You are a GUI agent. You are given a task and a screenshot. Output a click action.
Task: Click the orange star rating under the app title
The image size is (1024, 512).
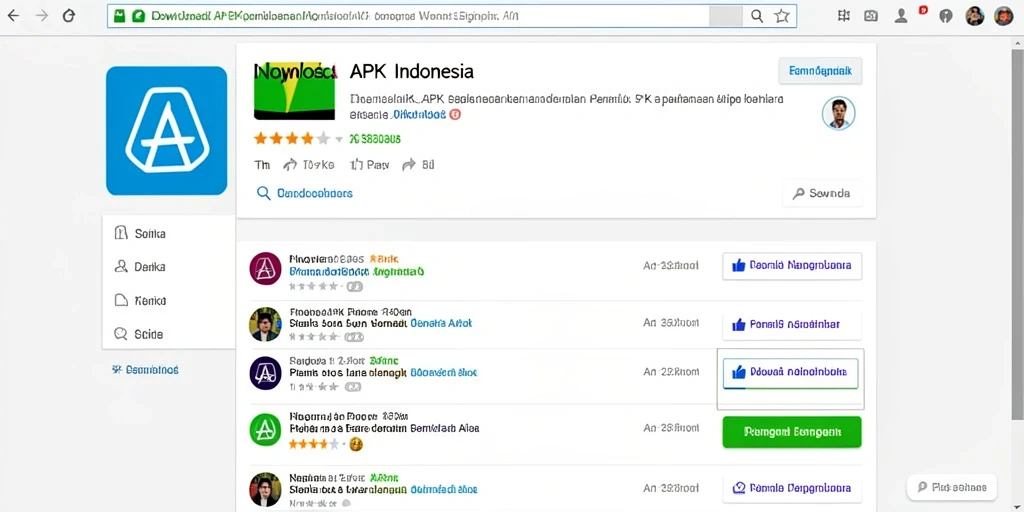tap(292, 138)
